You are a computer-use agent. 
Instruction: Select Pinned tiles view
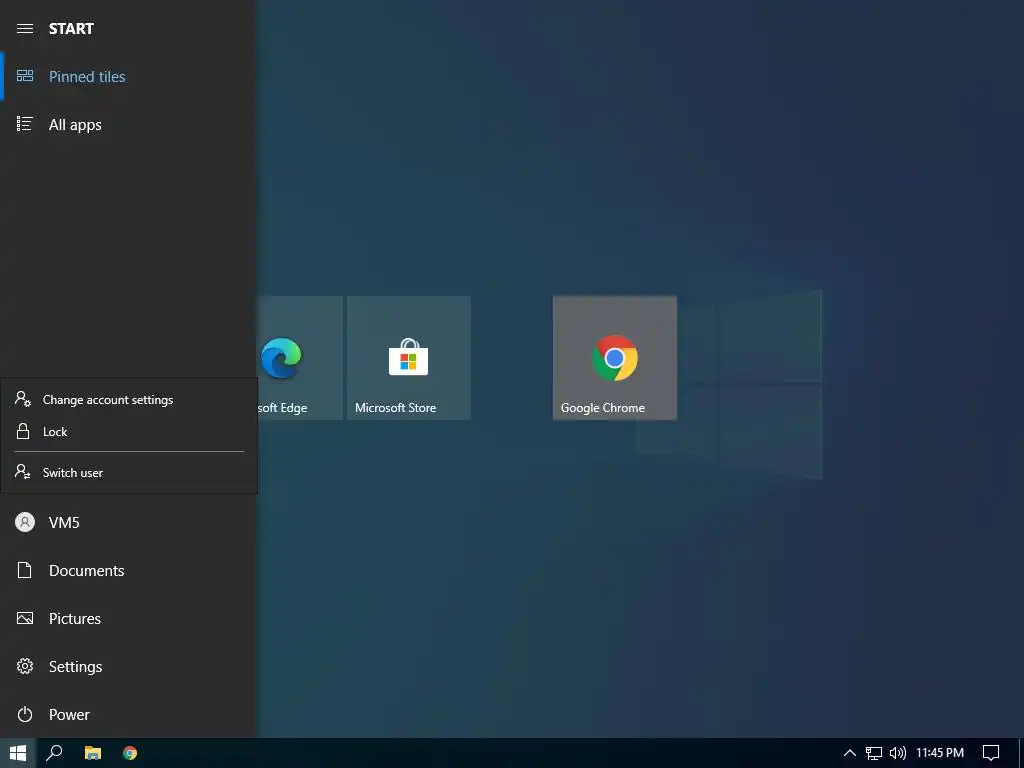click(x=129, y=76)
